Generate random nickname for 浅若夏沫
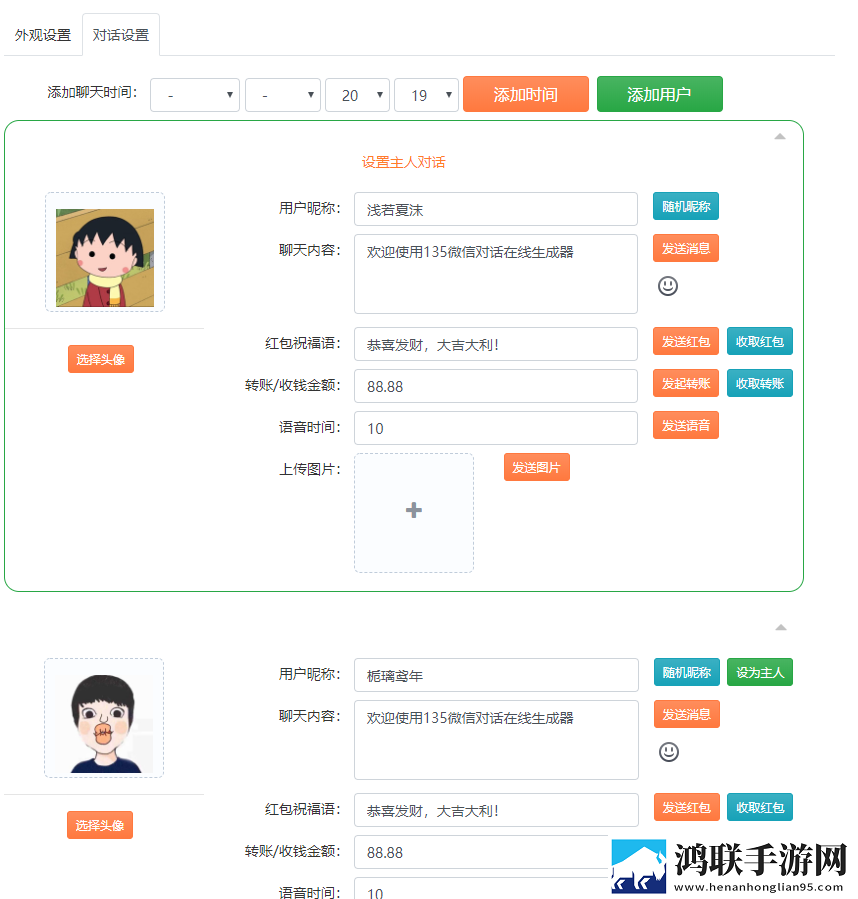The width and height of the screenshot is (858, 899). coord(686,206)
